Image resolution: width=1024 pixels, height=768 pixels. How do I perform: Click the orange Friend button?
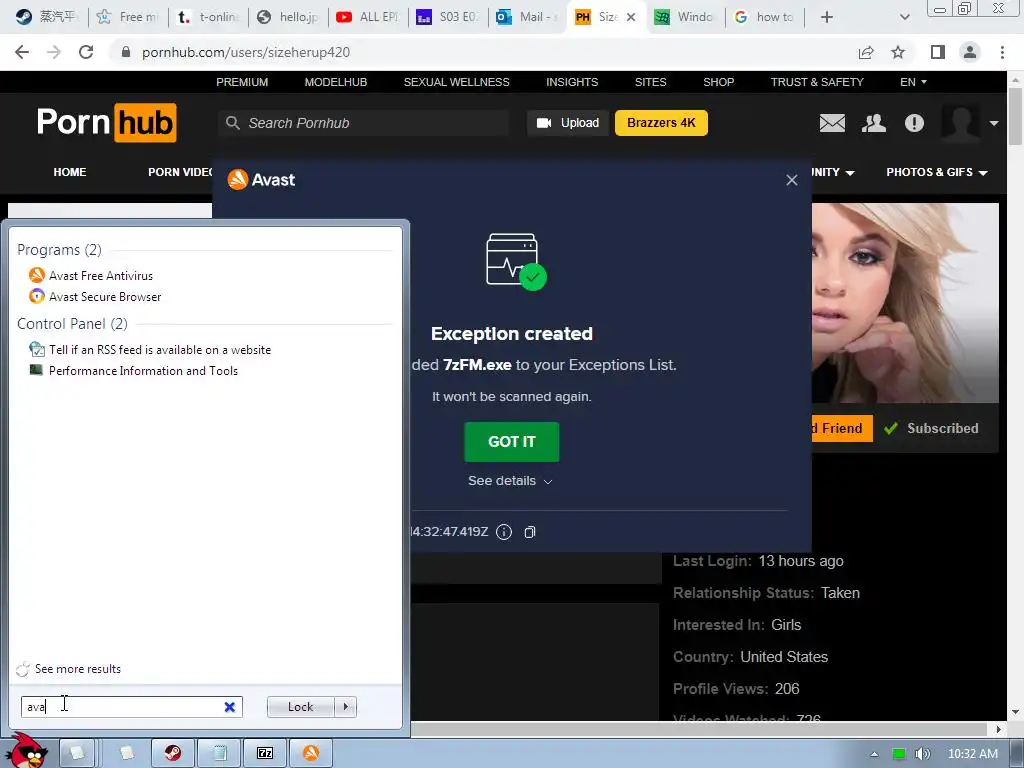(x=842, y=428)
